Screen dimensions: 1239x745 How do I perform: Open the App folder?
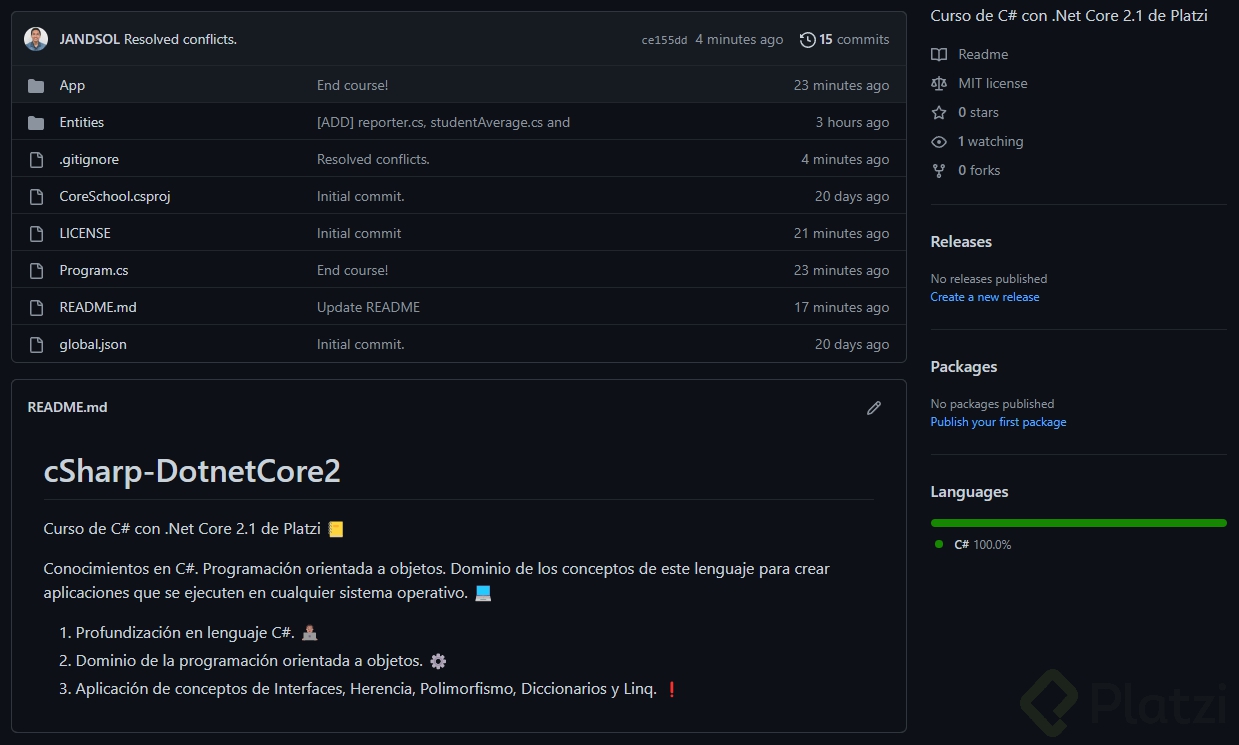coord(72,86)
